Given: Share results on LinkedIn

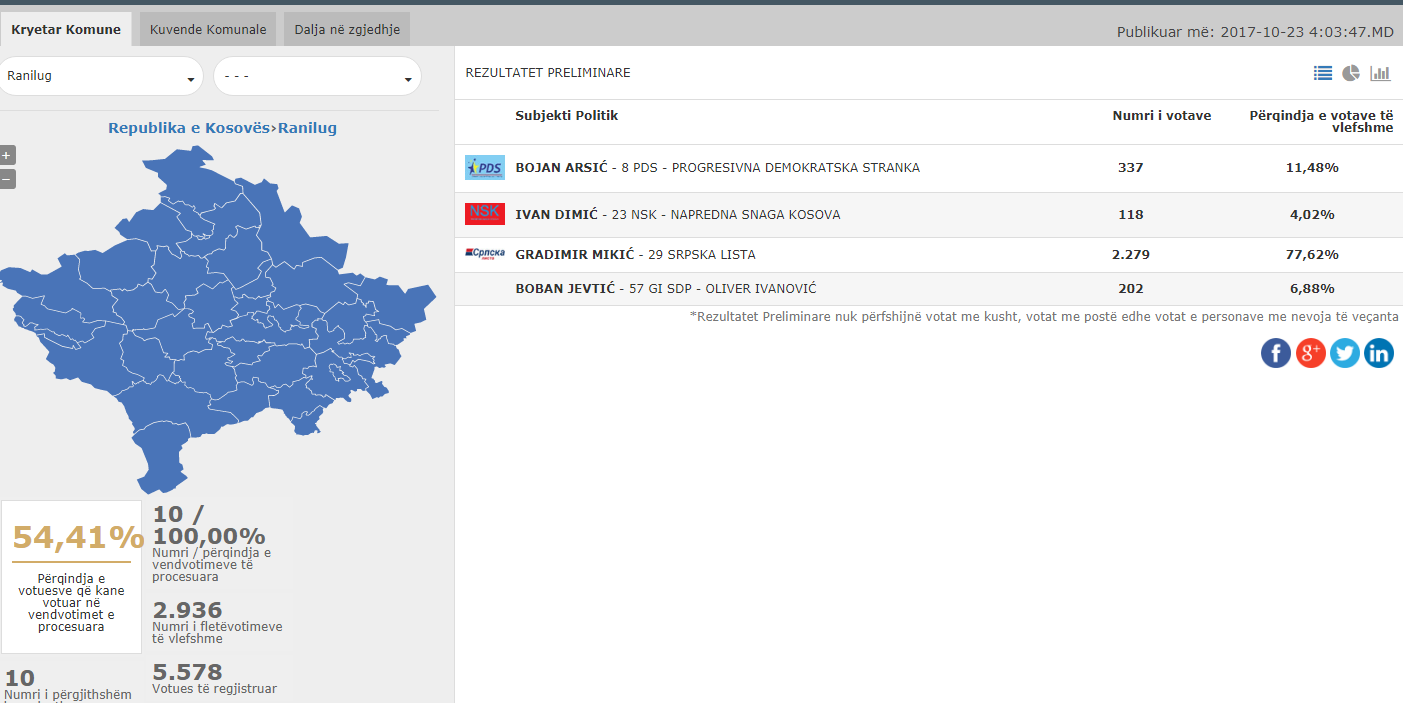Looking at the screenshot, I should [1378, 353].
